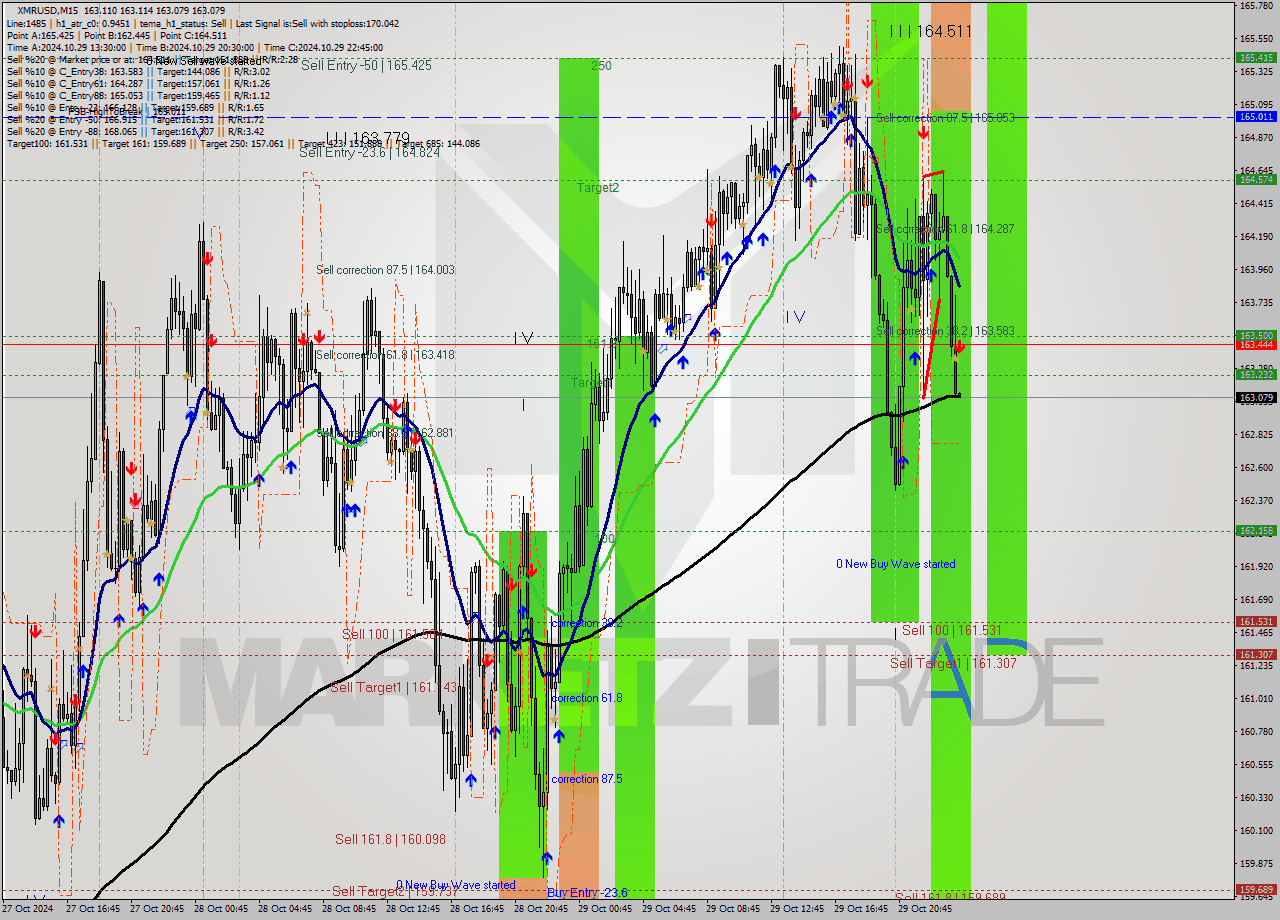Click the 'I I I 164.511' wave label
The height and width of the screenshot is (920, 1280).
[x=930, y=31]
